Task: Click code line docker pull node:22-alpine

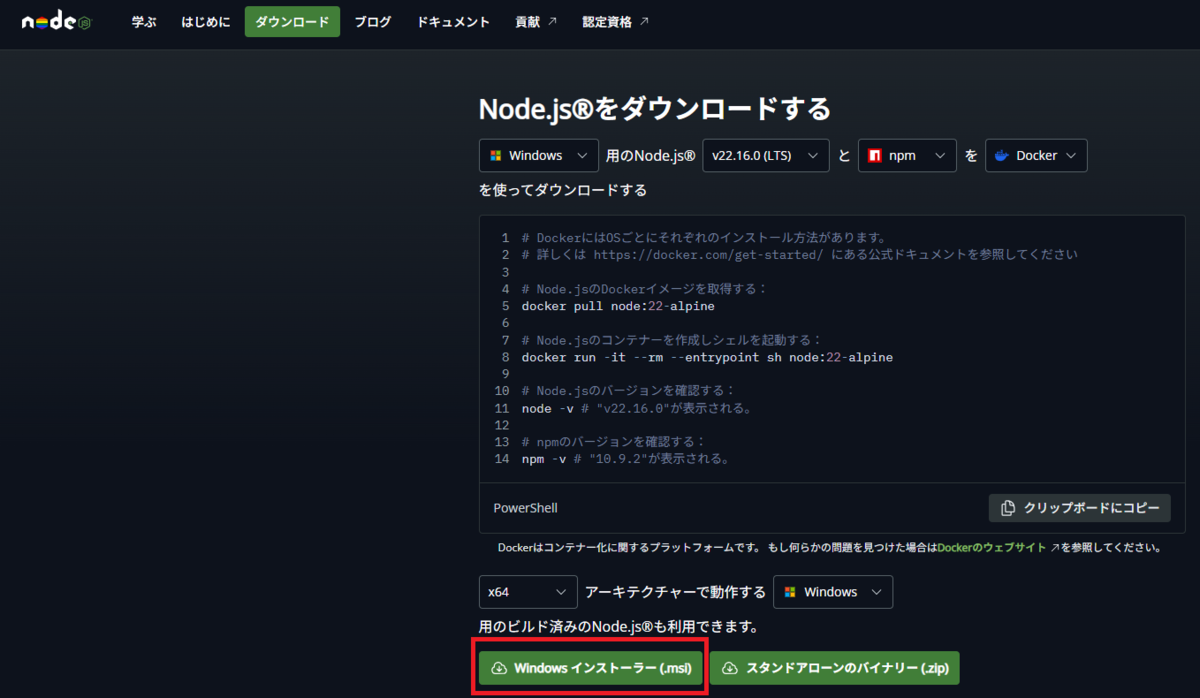Action: coord(618,305)
